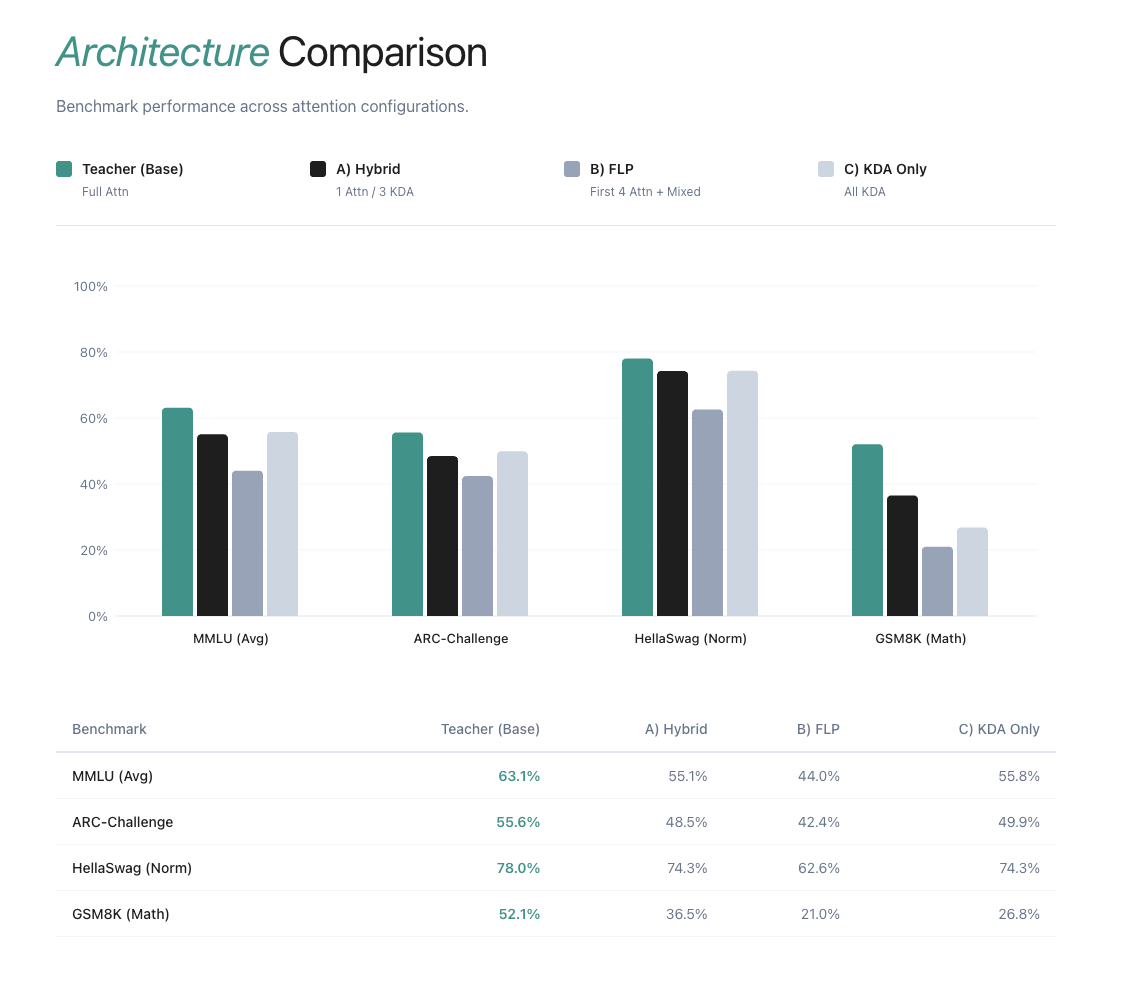Select the MMLU (Avg) table row label
The height and width of the screenshot is (981, 1136).
coord(112,775)
